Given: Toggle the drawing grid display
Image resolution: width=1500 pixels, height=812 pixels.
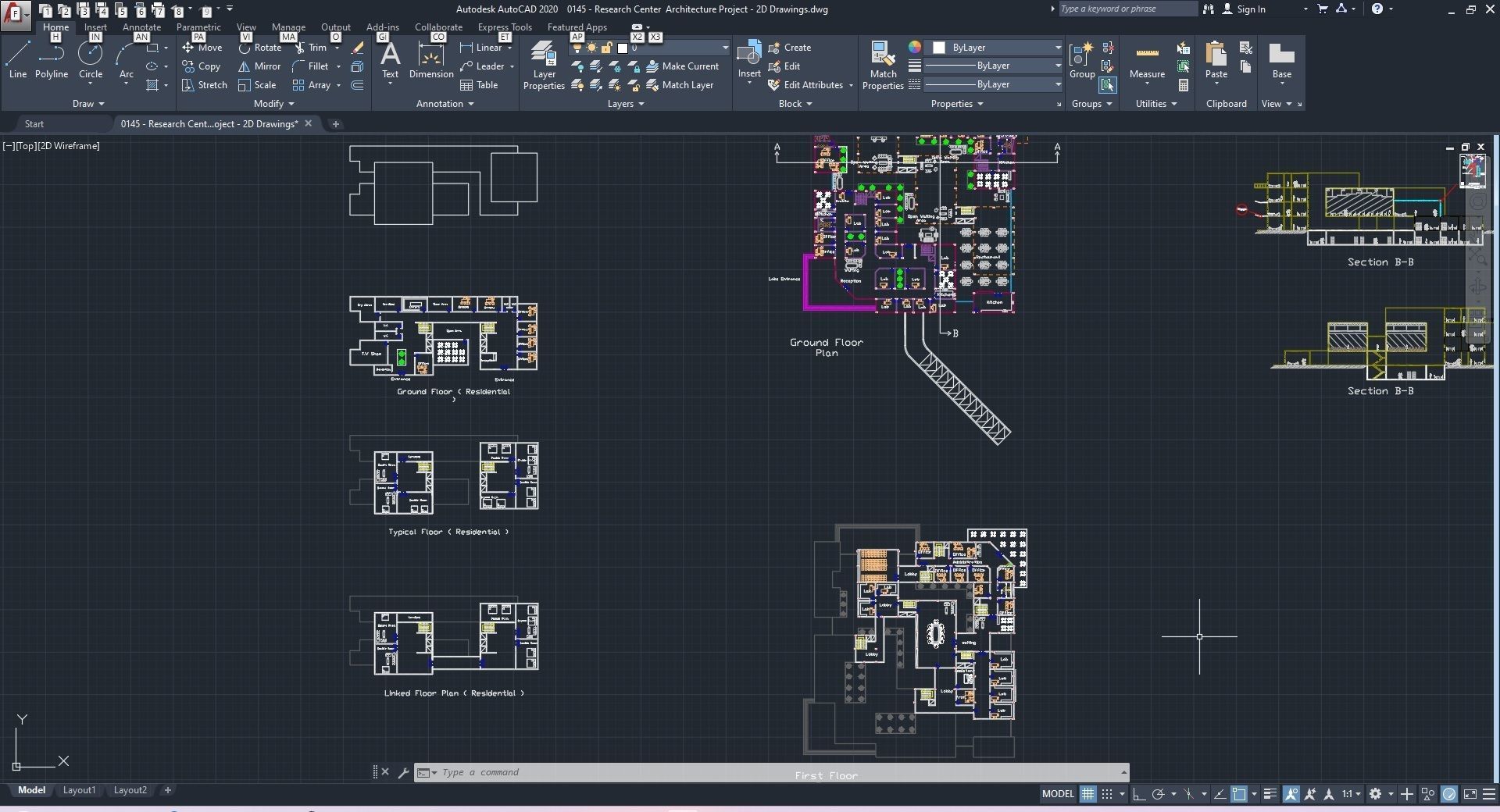Looking at the screenshot, I should pos(1087,794).
